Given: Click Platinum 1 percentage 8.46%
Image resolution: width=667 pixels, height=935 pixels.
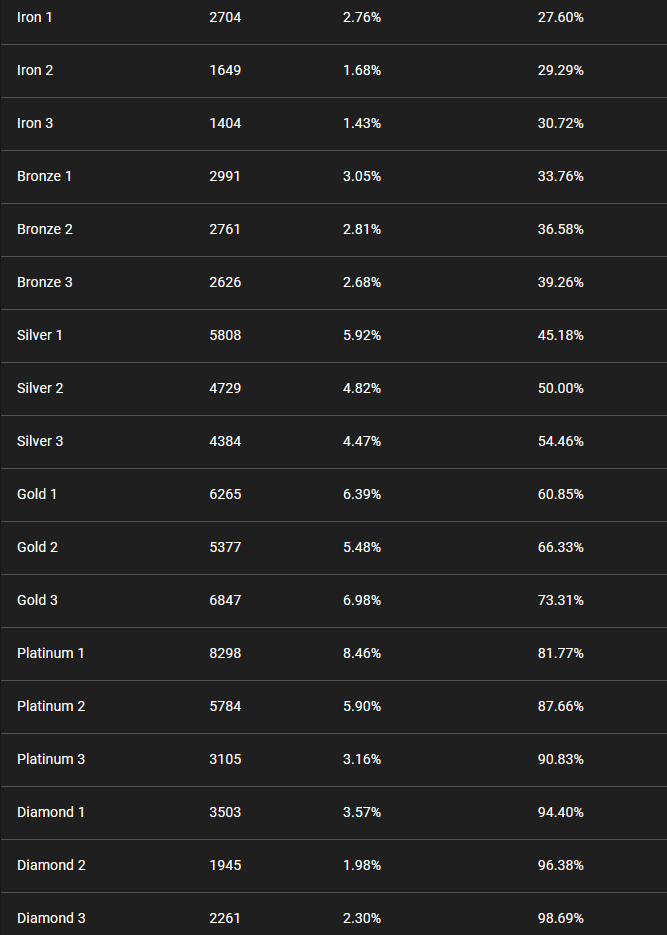Looking at the screenshot, I should (x=362, y=654).
